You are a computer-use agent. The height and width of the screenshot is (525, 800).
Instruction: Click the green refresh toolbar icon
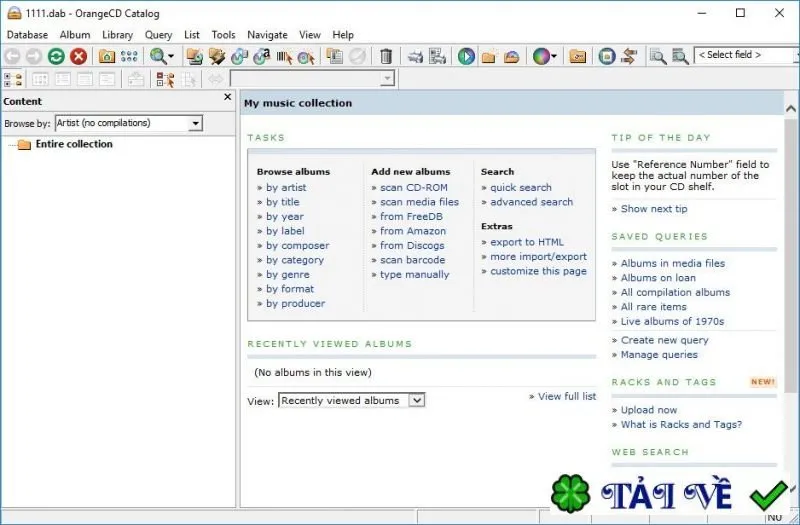point(56,56)
